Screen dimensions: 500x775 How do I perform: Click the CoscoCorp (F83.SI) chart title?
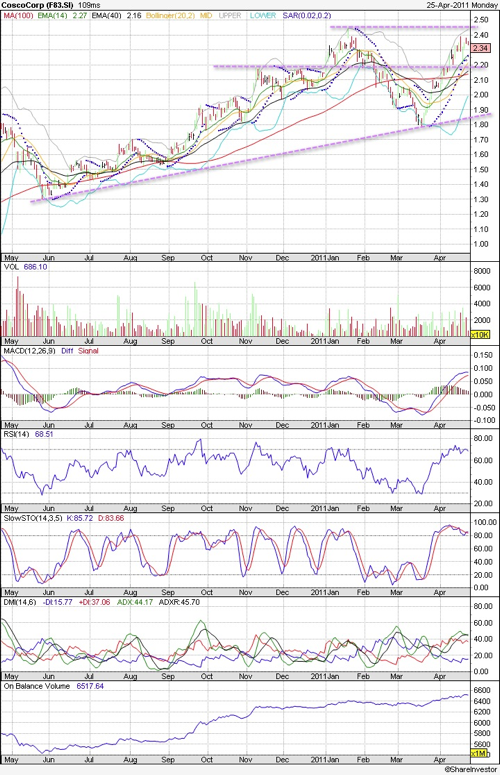click(38, 5)
